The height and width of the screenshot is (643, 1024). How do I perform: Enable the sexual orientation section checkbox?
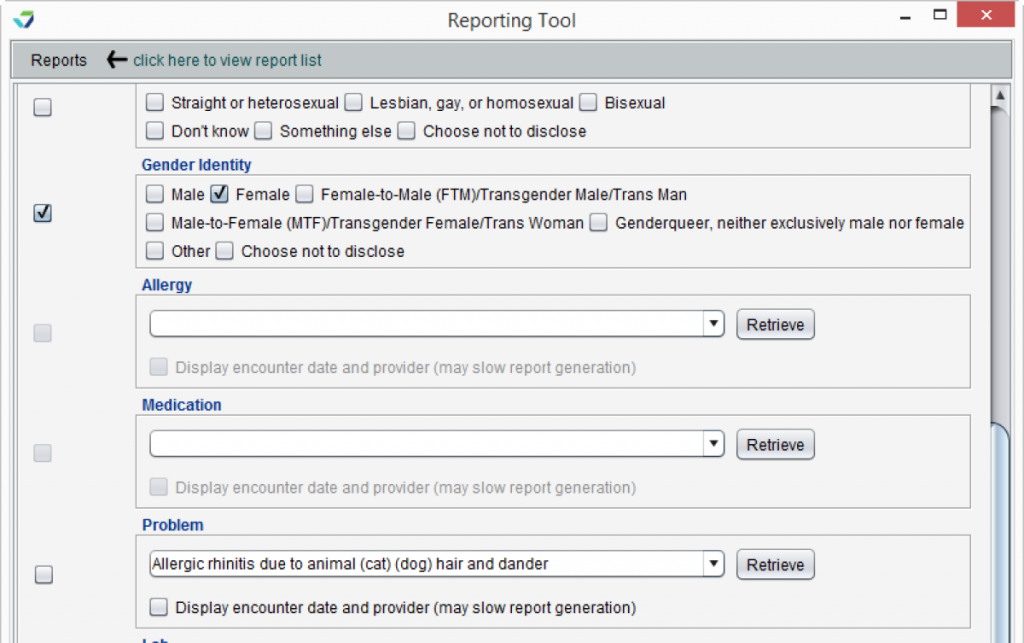point(42,107)
